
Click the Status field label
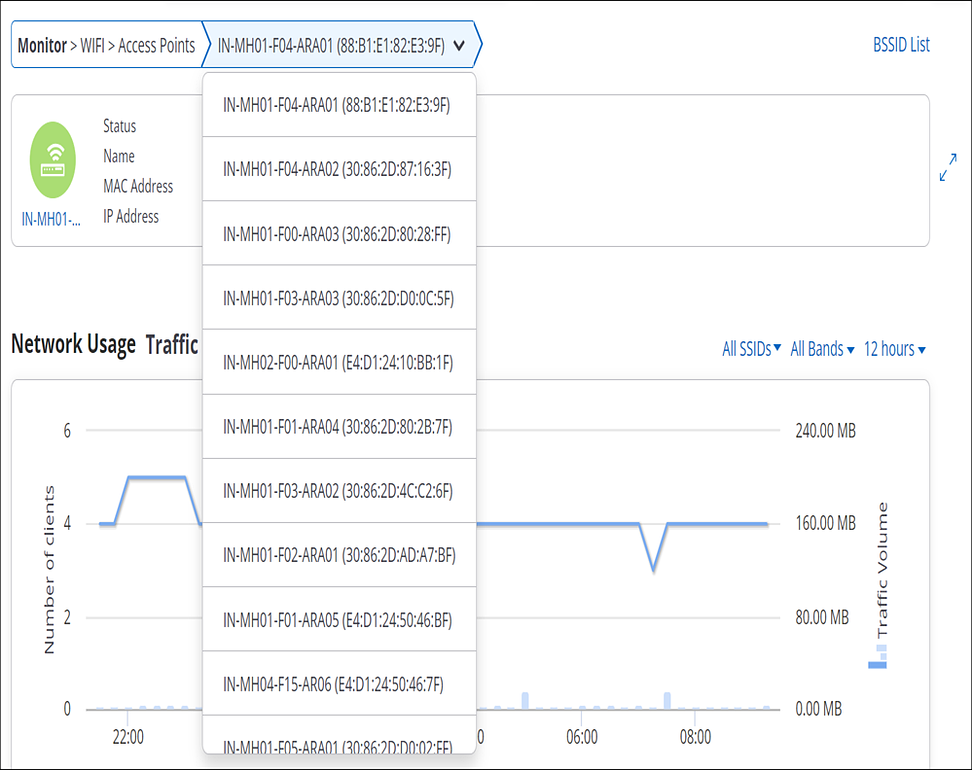[120, 126]
